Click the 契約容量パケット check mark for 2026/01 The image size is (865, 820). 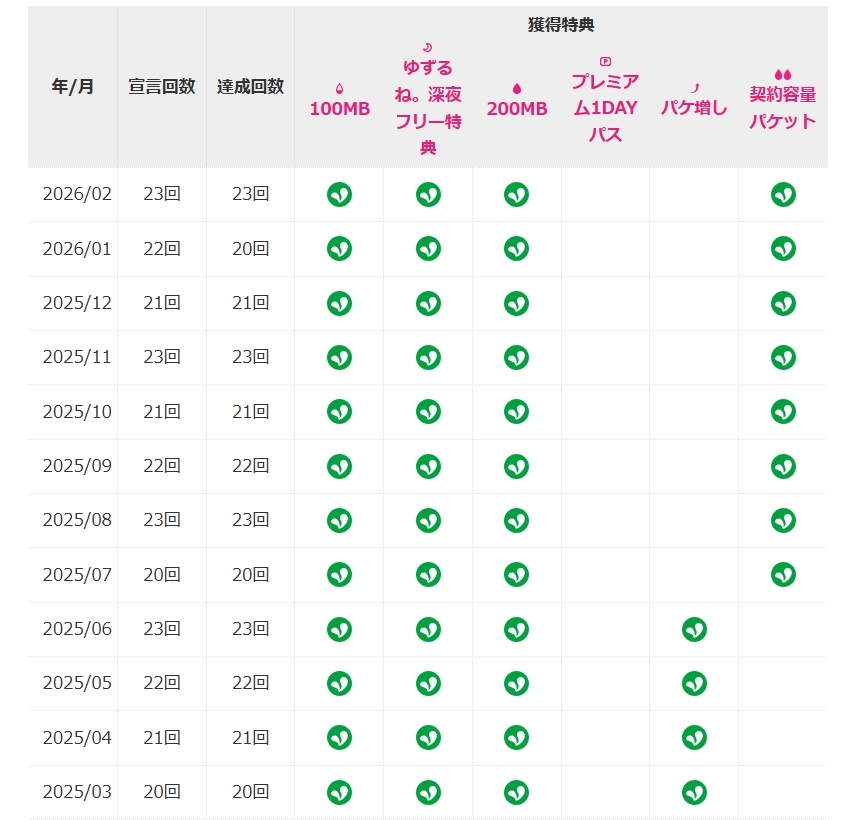(783, 248)
